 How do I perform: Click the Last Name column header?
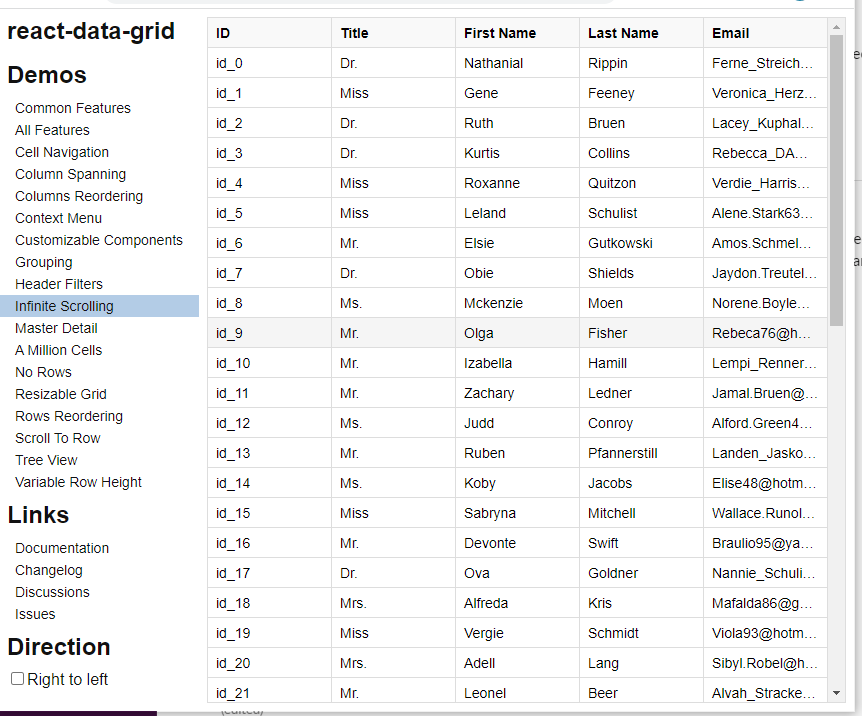[x=642, y=33]
